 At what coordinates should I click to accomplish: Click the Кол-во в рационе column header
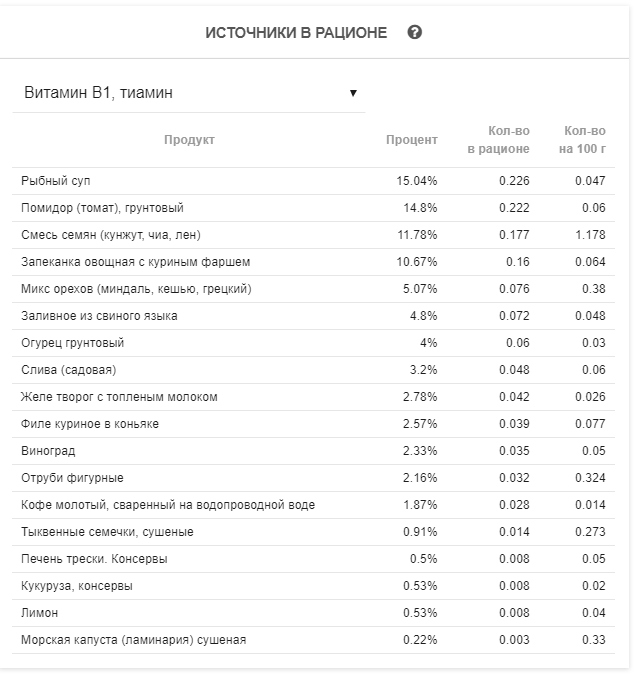(x=498, y=140)
